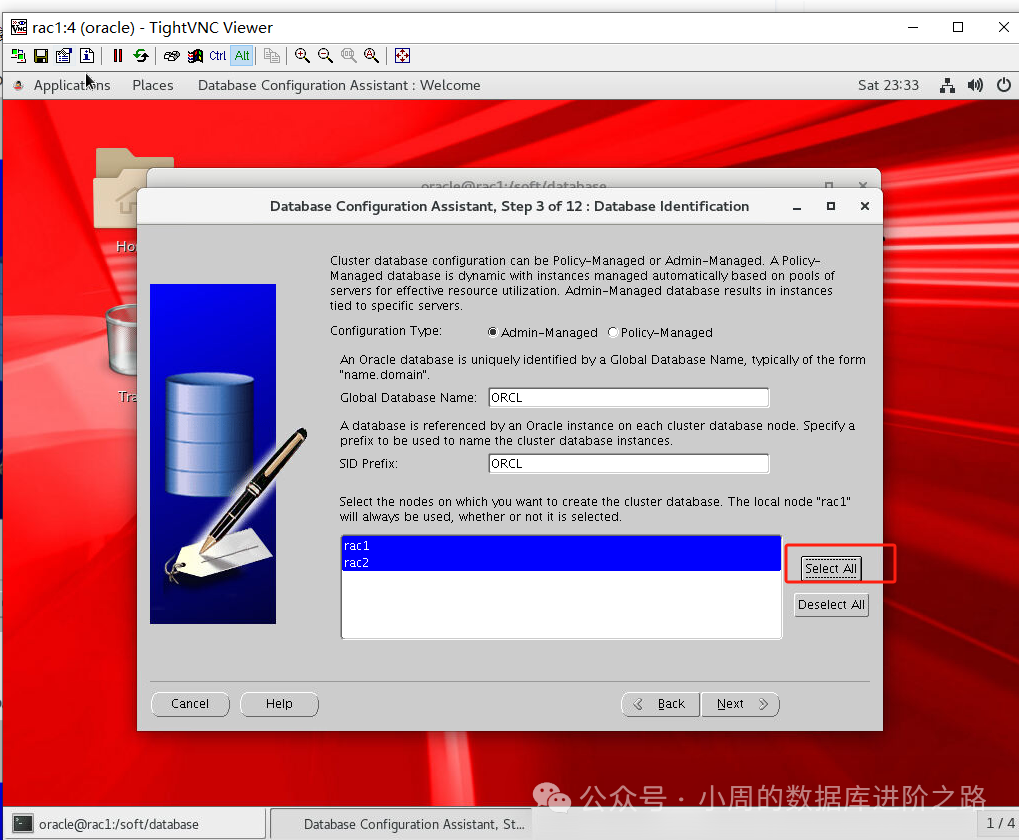Click the Zoom out magnifier icon
1019x840 pixels.
[x=326, y=56]
